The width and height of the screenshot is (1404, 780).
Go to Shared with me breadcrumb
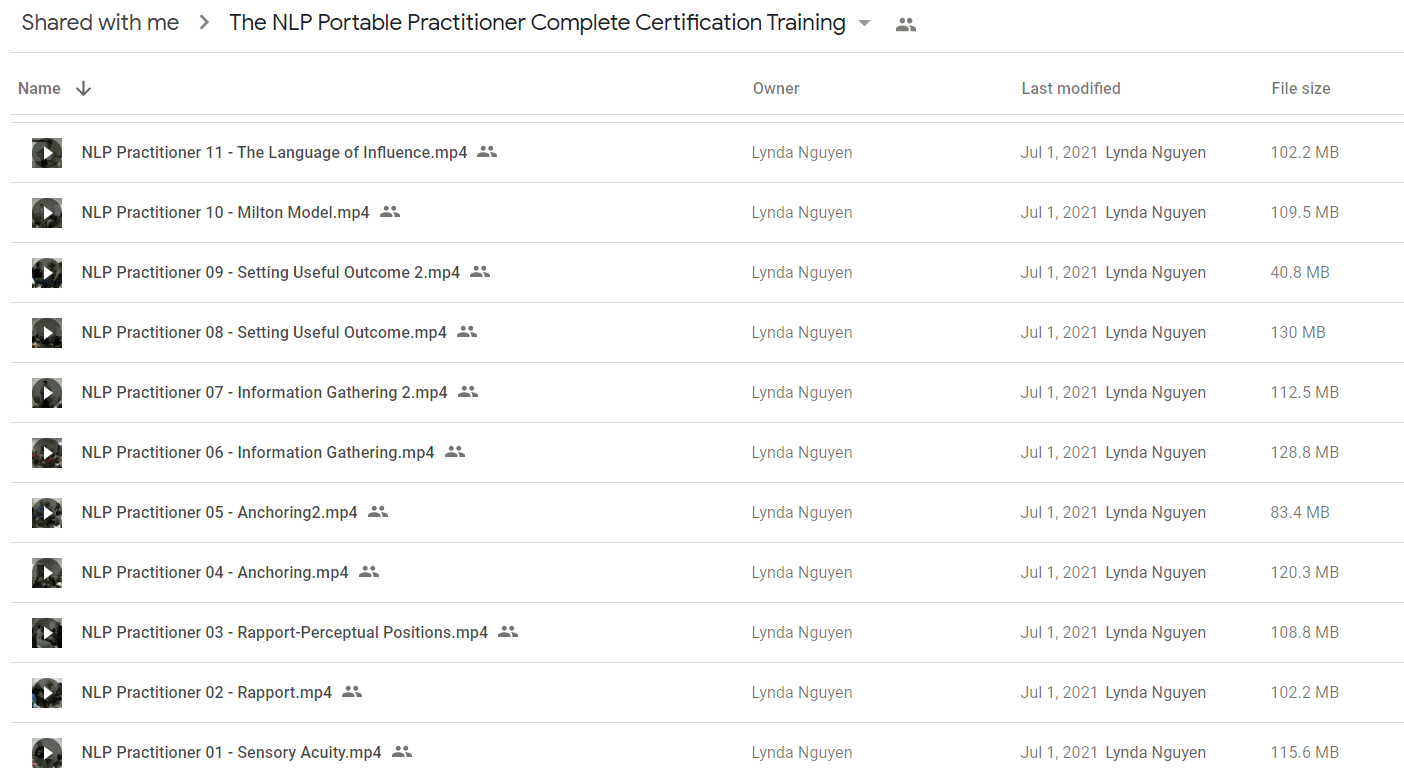click(x=100, y=23)
